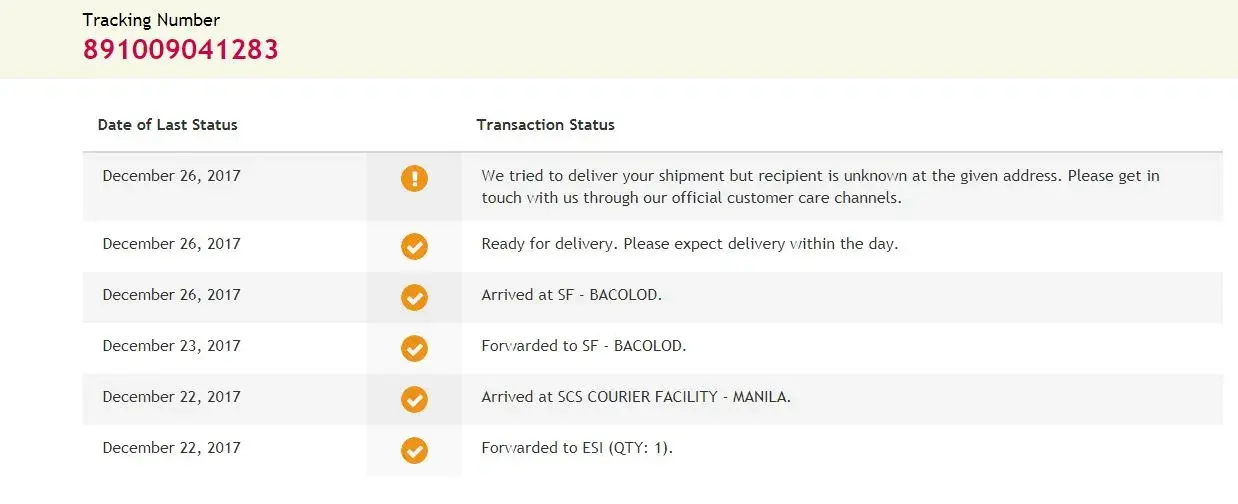Image resolution: width=1238 pixels, height=504 pixels.
Task: Select the tracking number 891009041283
Action: (x=180, y=49)
